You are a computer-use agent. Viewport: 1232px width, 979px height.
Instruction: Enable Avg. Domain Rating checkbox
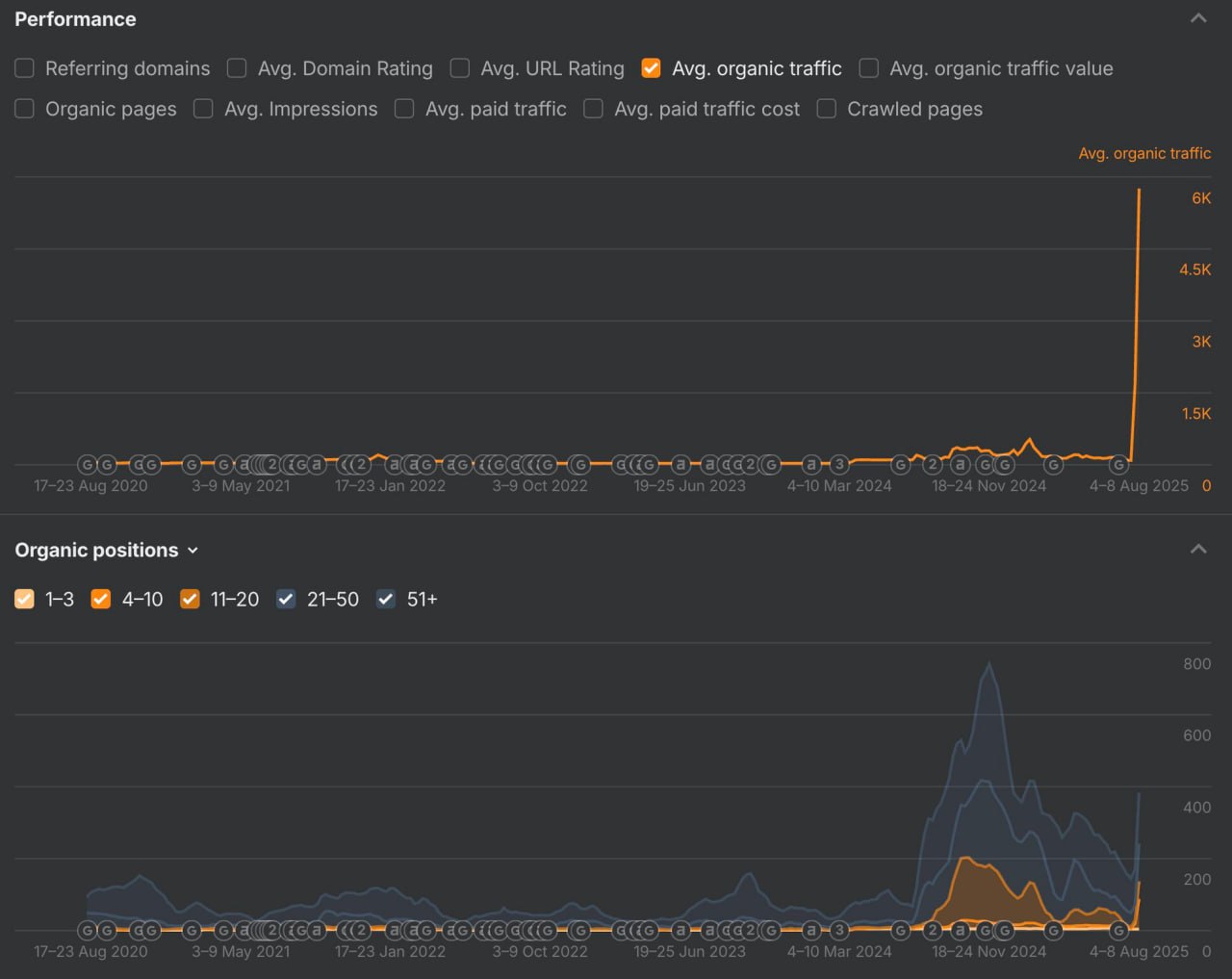point(237,68)
